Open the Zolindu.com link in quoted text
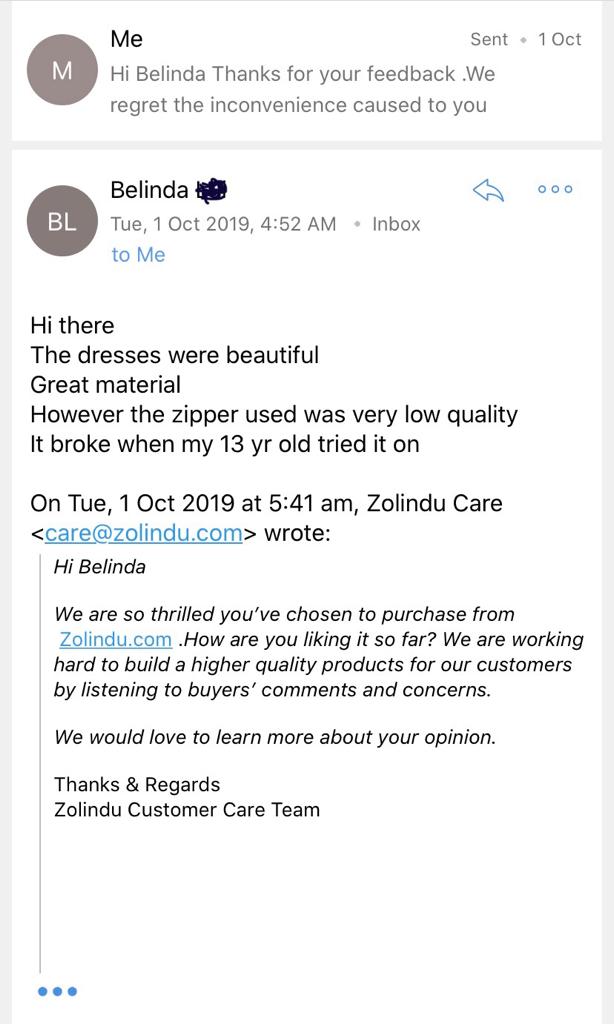Viewport: 614px width, 1024px height. (x=115, y=639)
